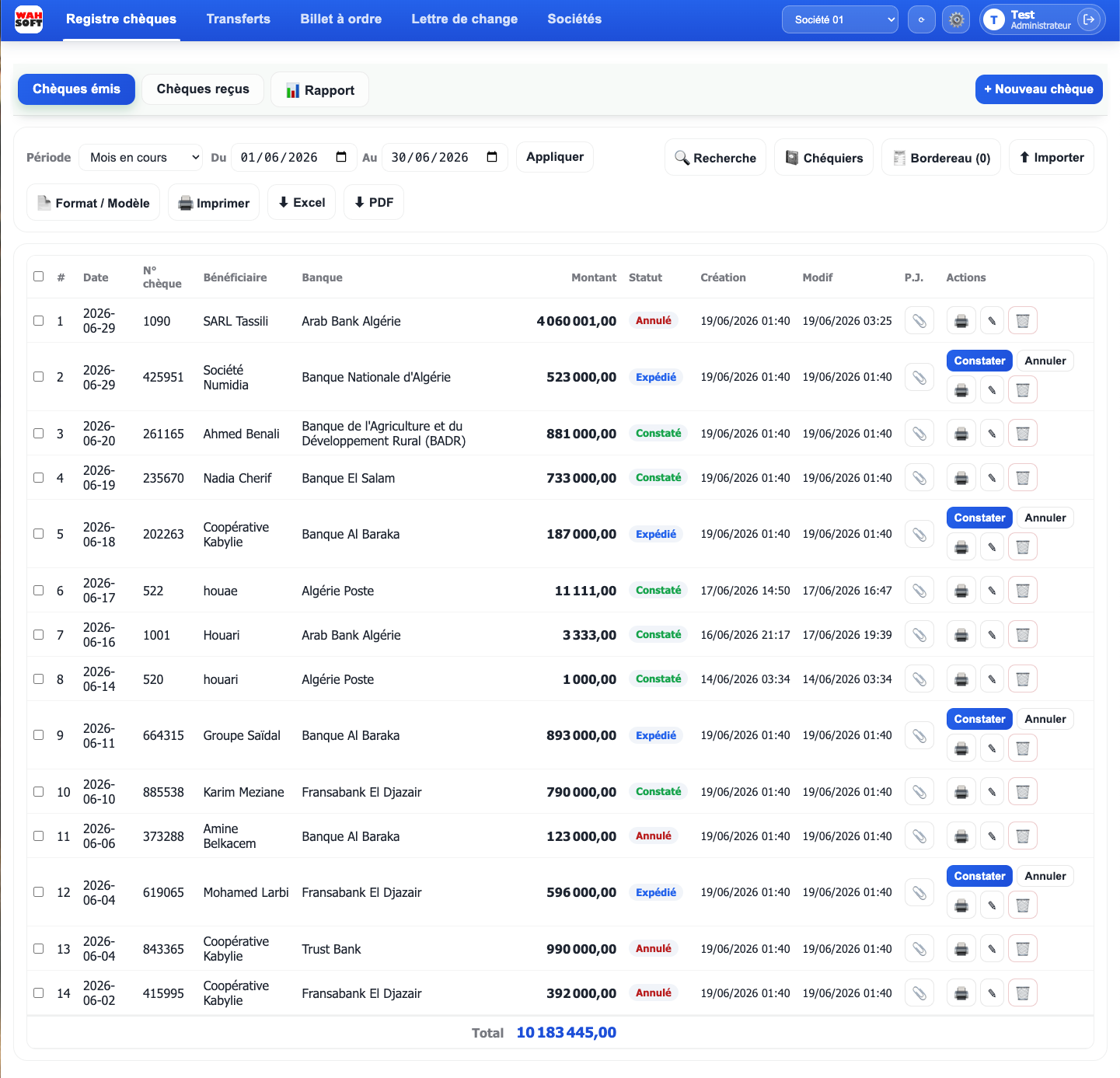Open calendar picker on the Du date field
This screenshot has width=1120, height=1078.
pos(341,157)
